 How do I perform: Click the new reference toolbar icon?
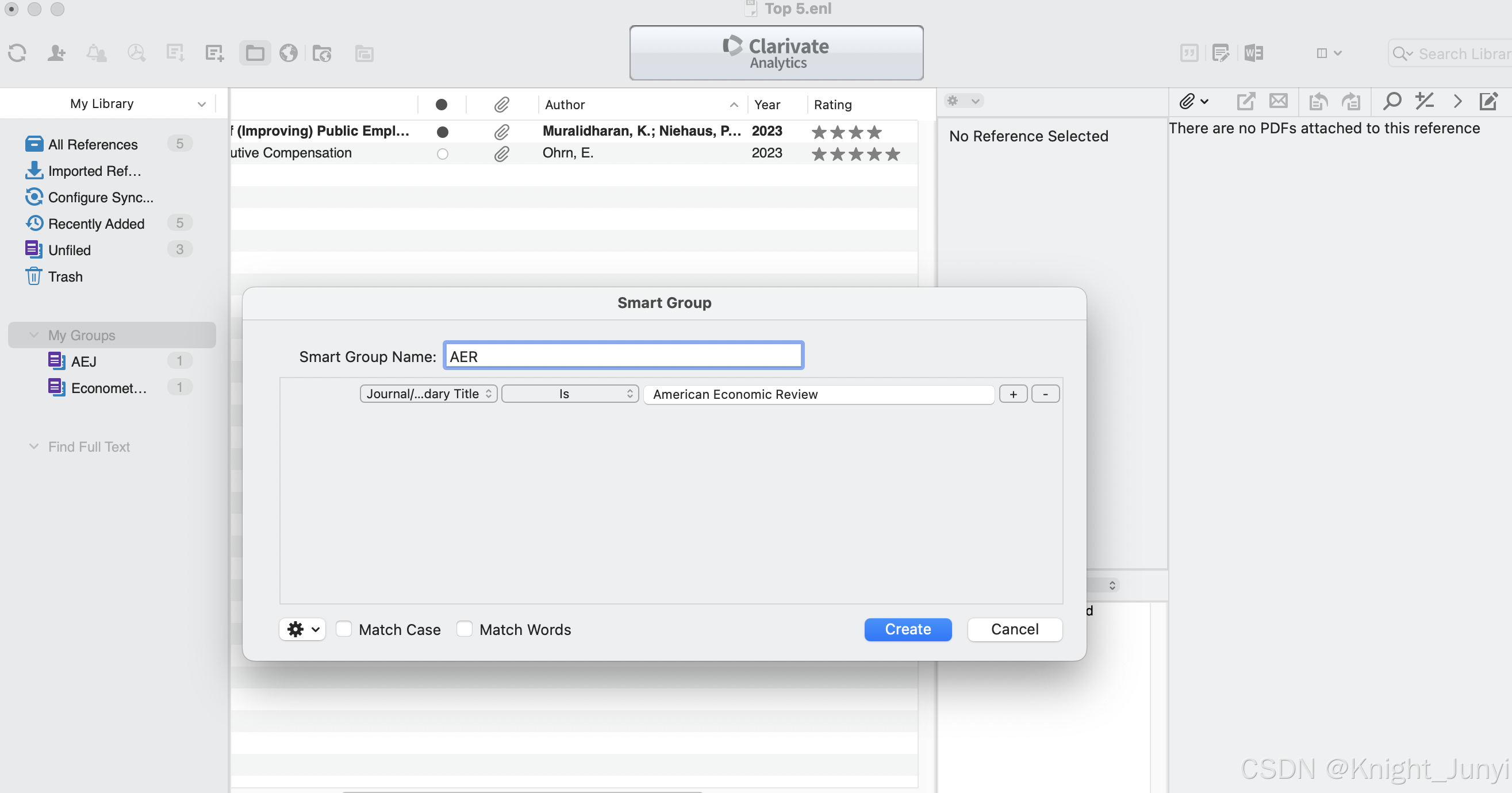[x=215, y=53]
